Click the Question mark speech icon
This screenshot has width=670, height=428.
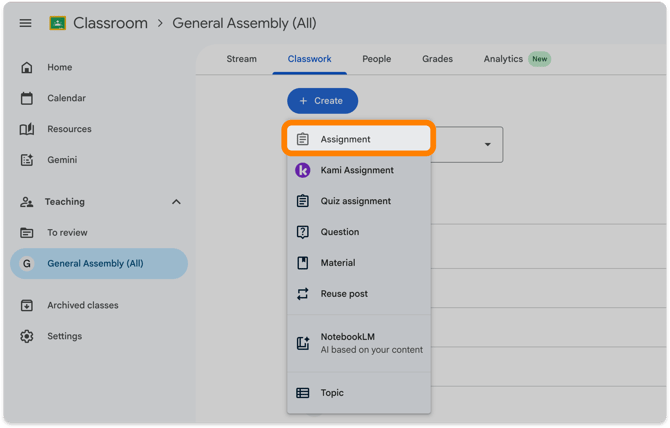[x=303, y=232]
